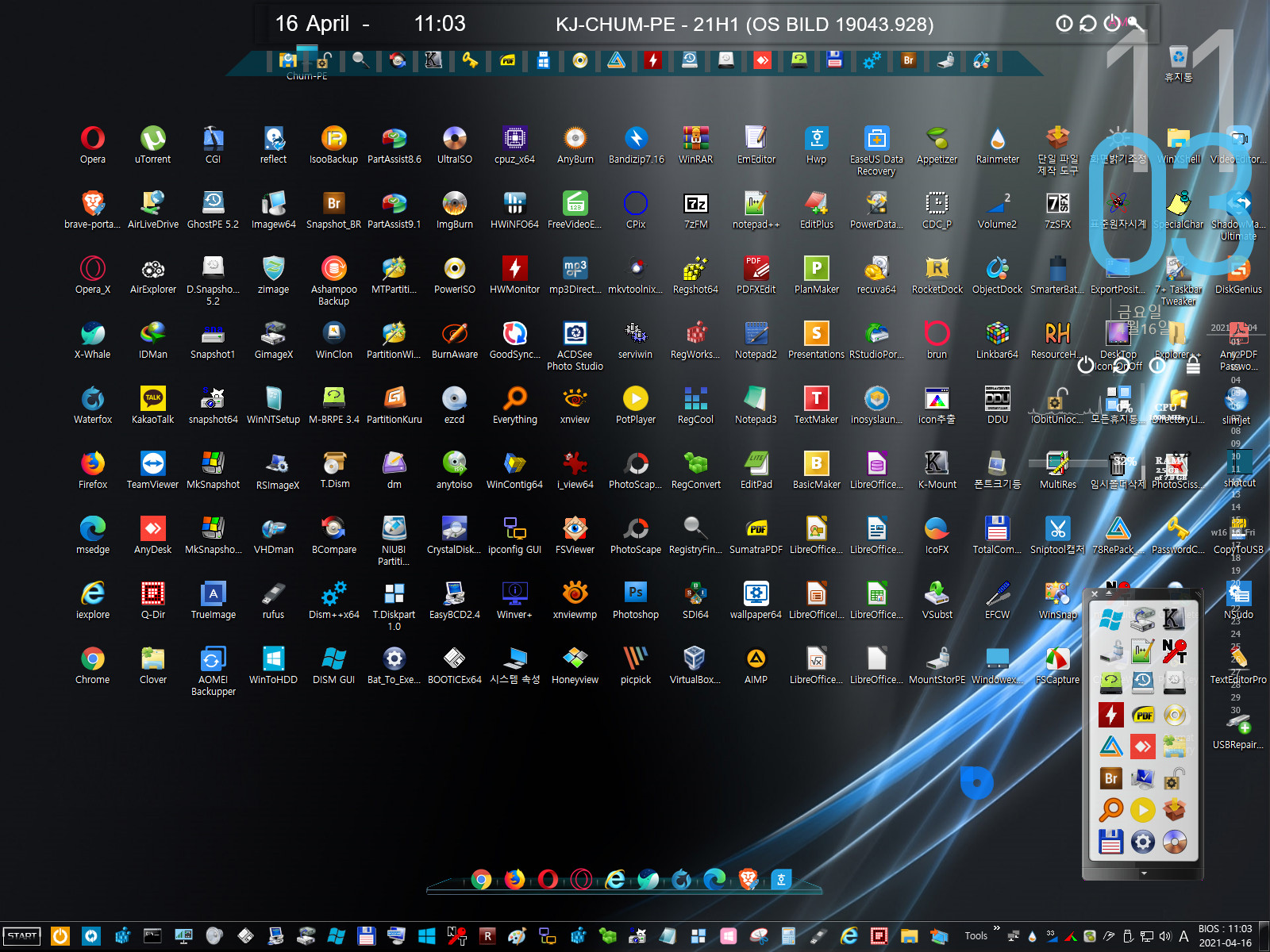Open the Rainmeter shortcut

point(998,144)
